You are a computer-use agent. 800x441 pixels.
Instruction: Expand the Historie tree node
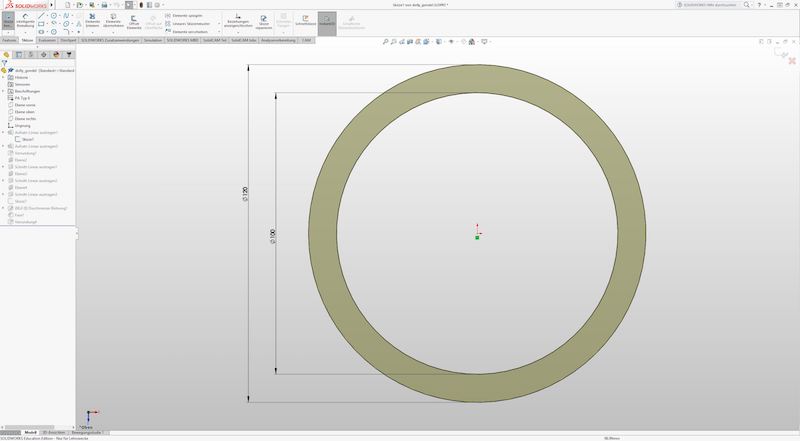pyautogui.click(x=3, y=78)
